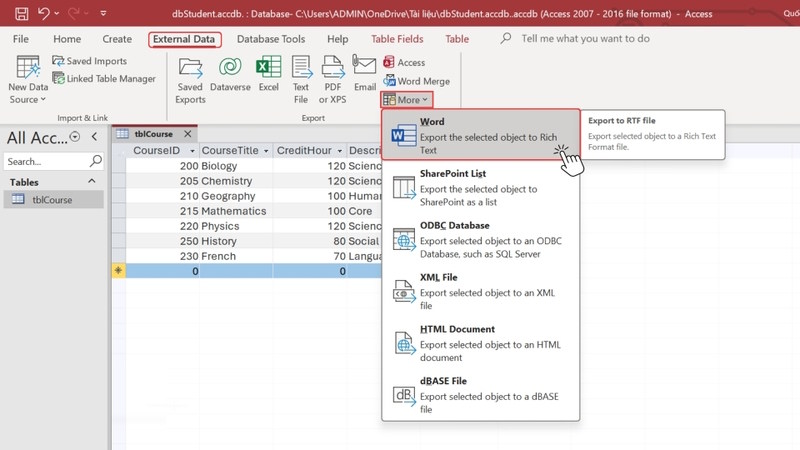Collapse the Tables group in navigation pane

[92, 182]
